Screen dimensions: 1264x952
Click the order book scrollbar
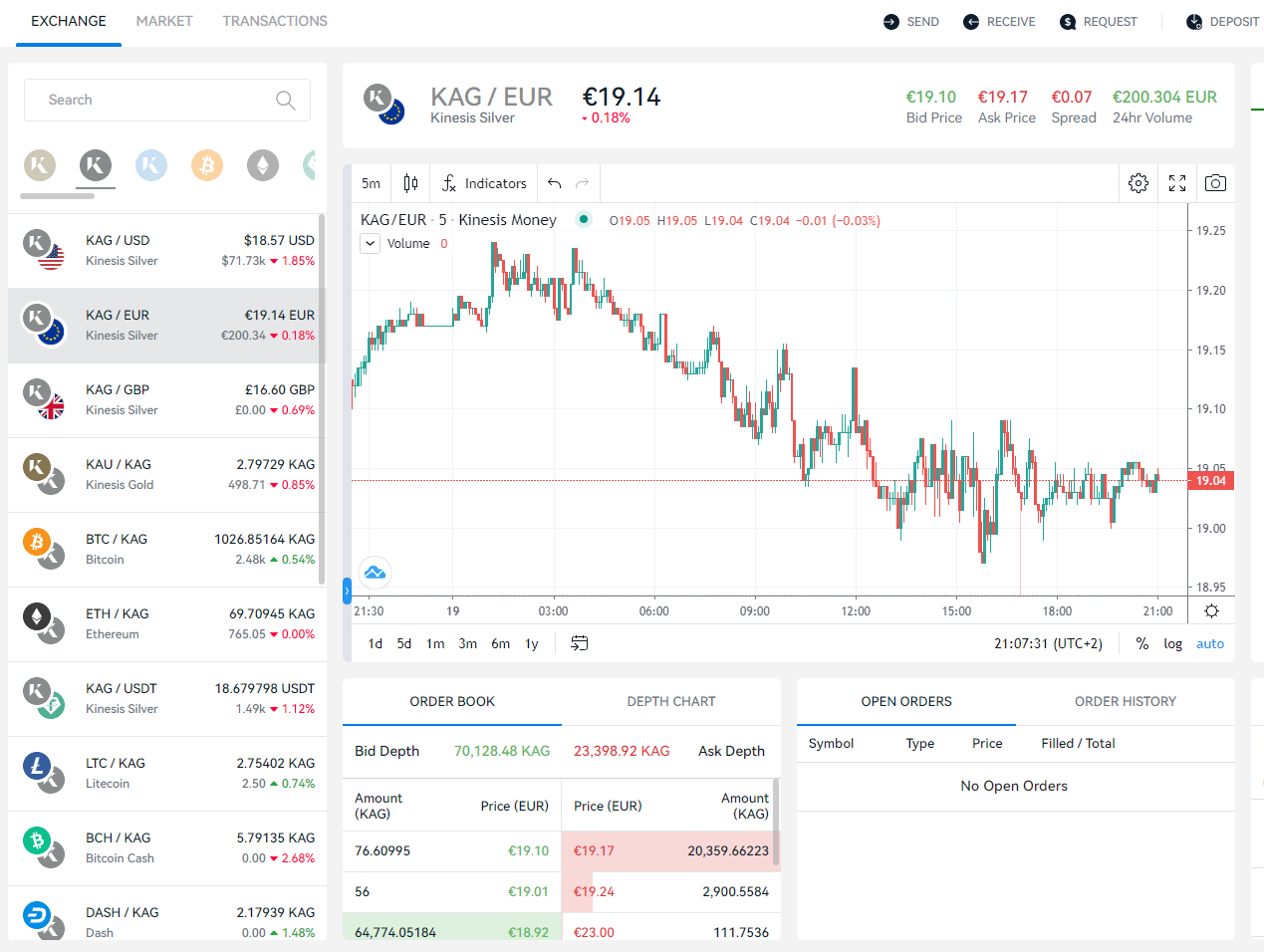point(776,822)
